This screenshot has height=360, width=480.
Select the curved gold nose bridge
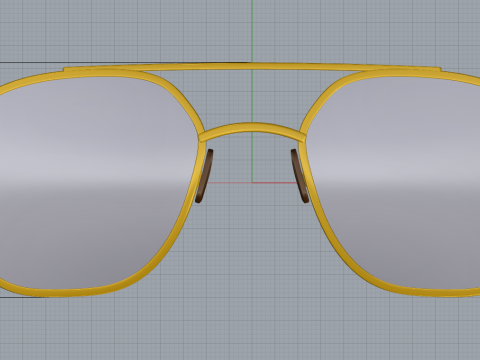[252, 128]
